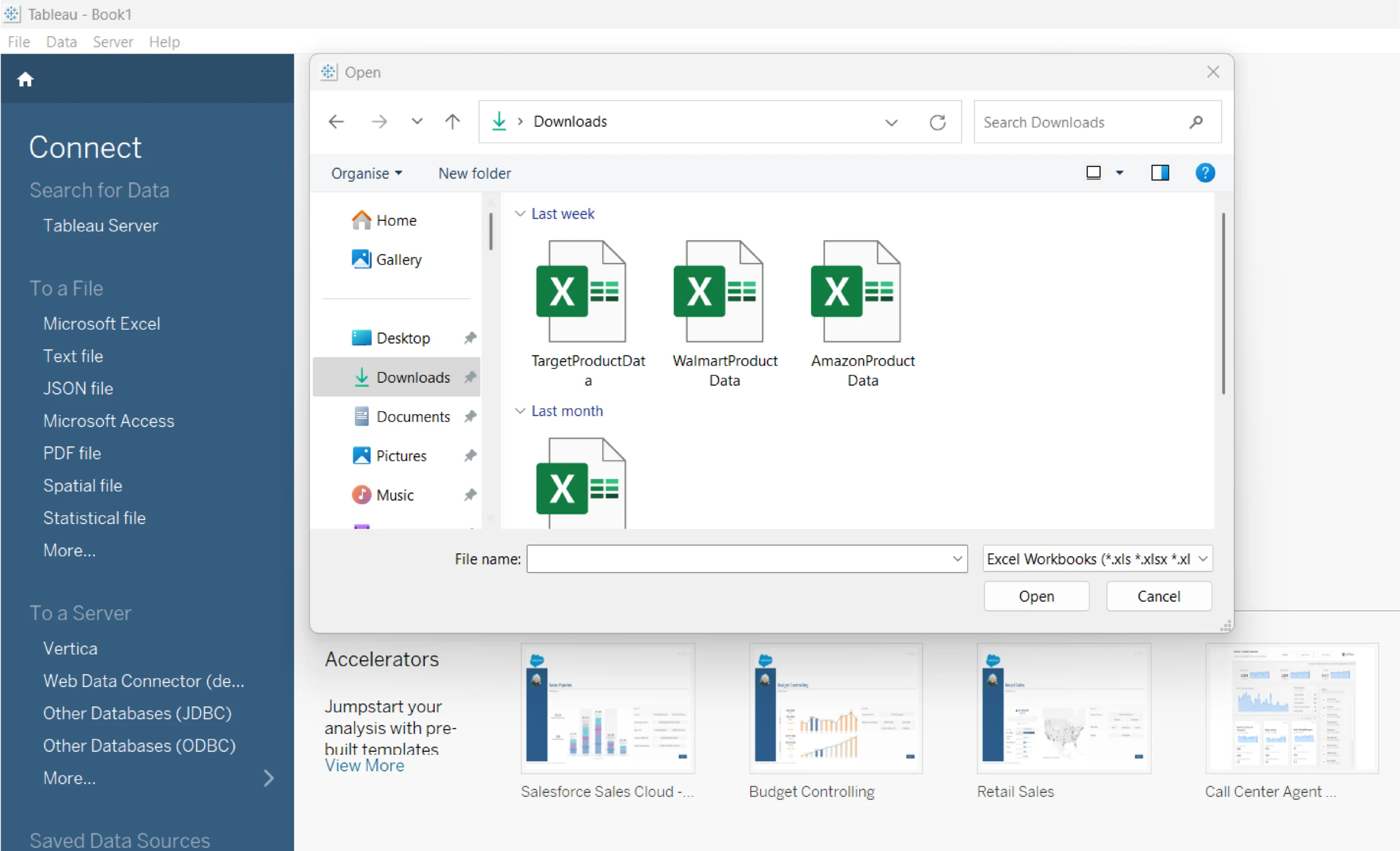Change the file view layout icon
This screenshot has width=1400, height=851.
pyautogui.click(x=1093, y=173)
